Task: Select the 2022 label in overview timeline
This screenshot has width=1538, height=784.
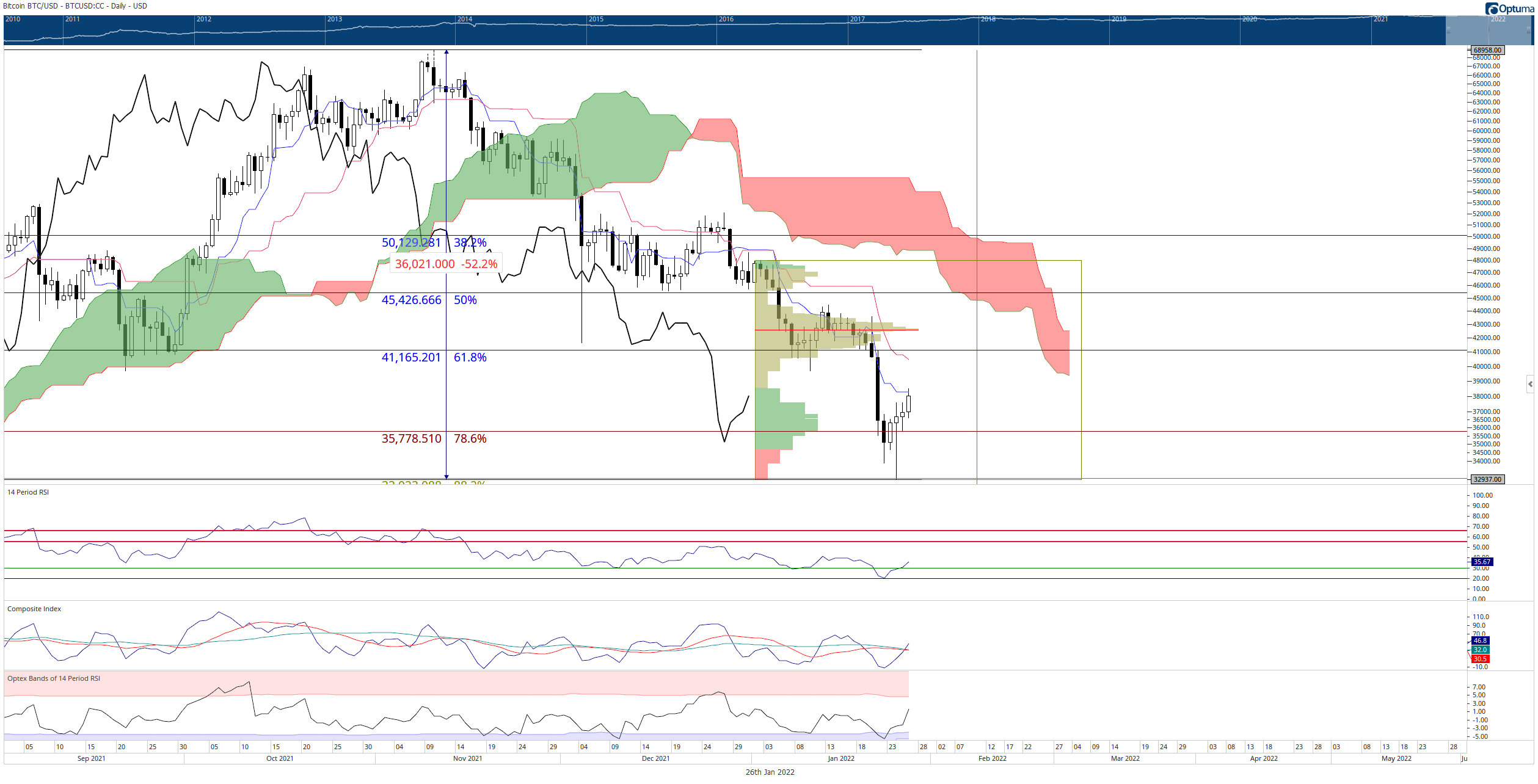Action: 1498,19
